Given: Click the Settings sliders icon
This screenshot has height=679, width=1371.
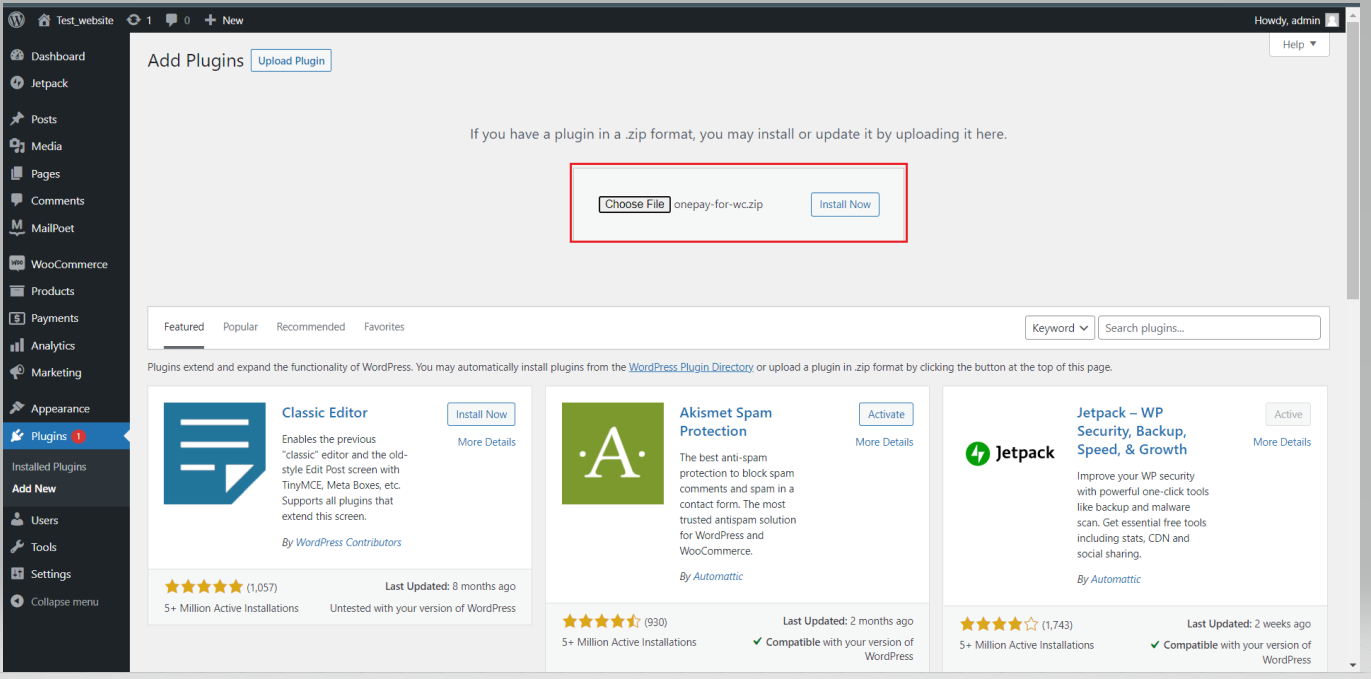Looking at the screenshot, I should [x=17, y=574].
